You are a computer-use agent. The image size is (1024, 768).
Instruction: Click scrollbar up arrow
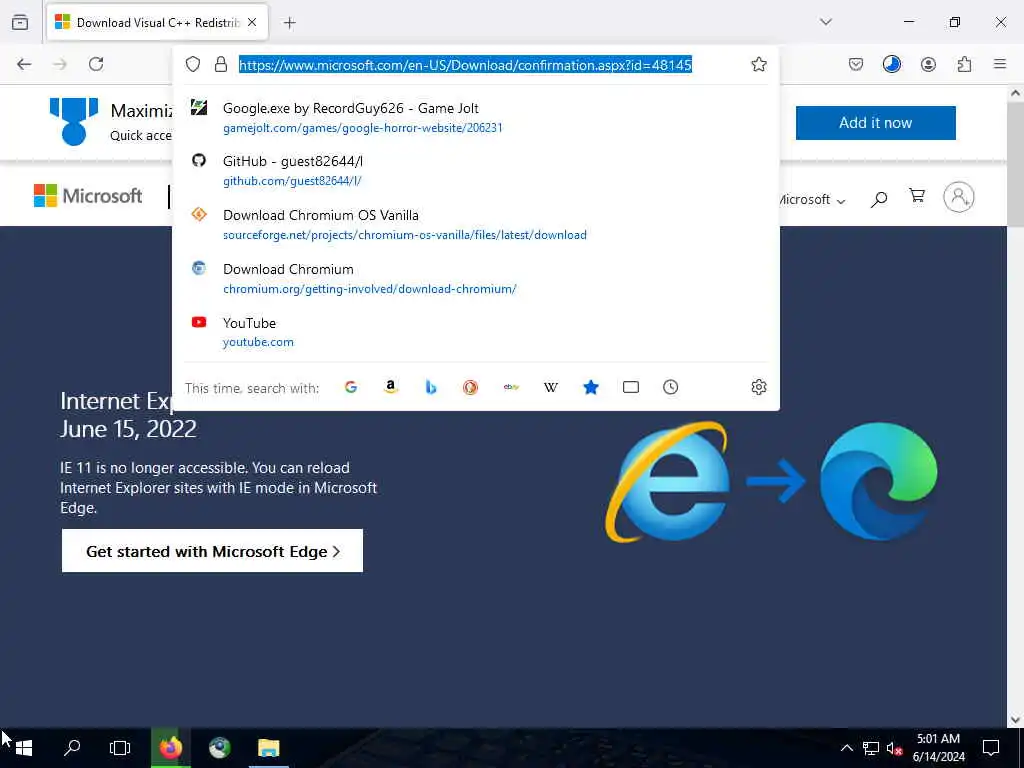1015,93
